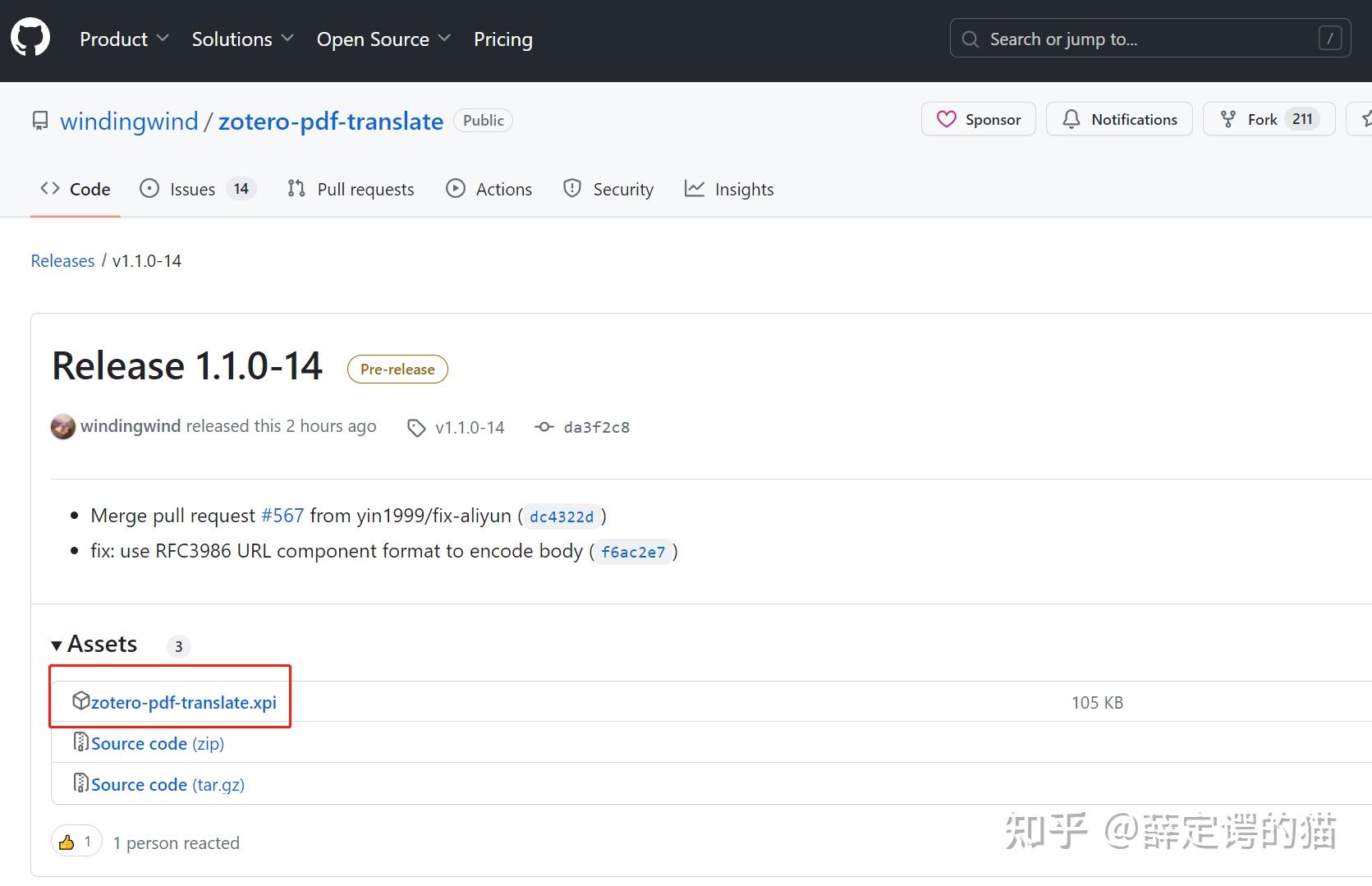This screenshot has height=886, width=1372.
Task: Collapse the Assets section
Action: click(94, 644)
